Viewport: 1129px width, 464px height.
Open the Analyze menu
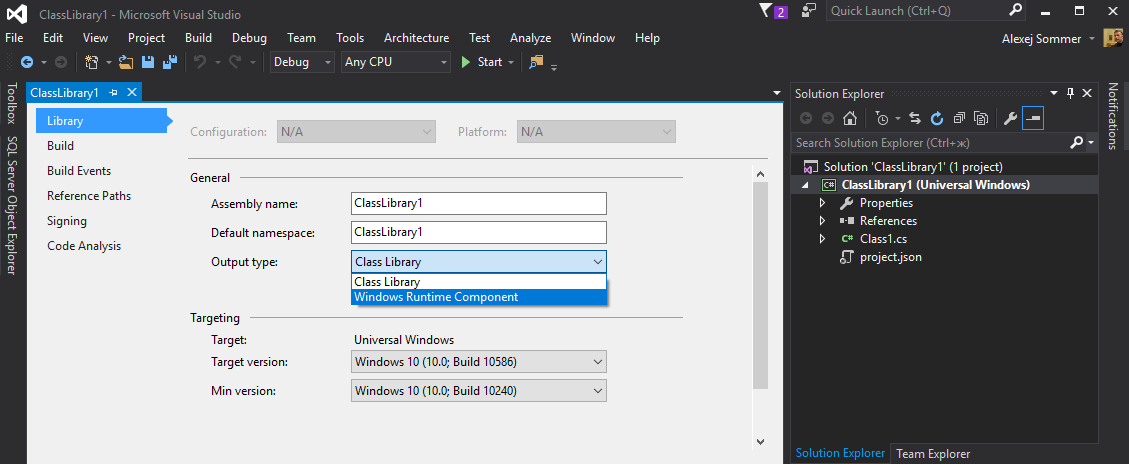531,38
